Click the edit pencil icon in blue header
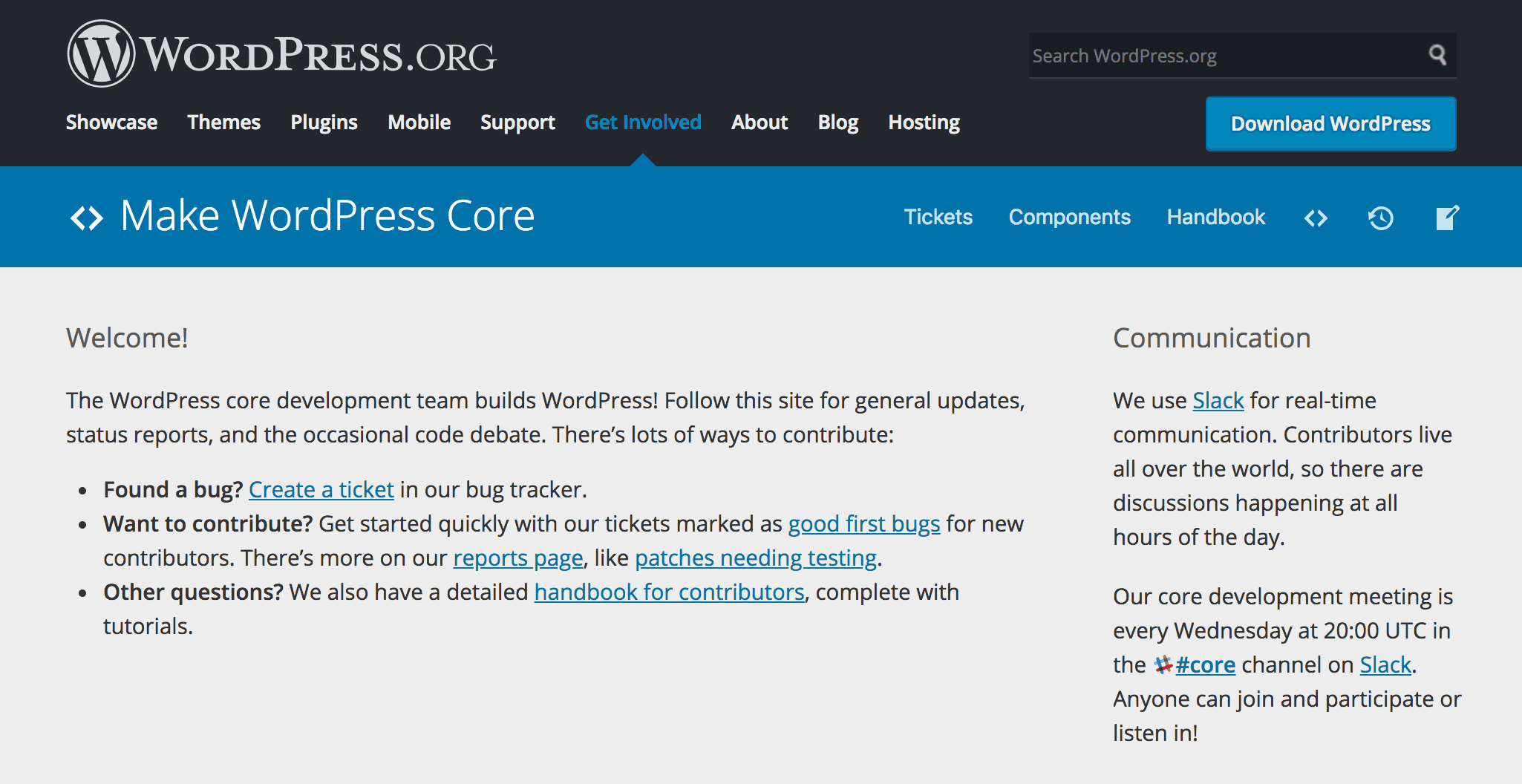 1447,218
